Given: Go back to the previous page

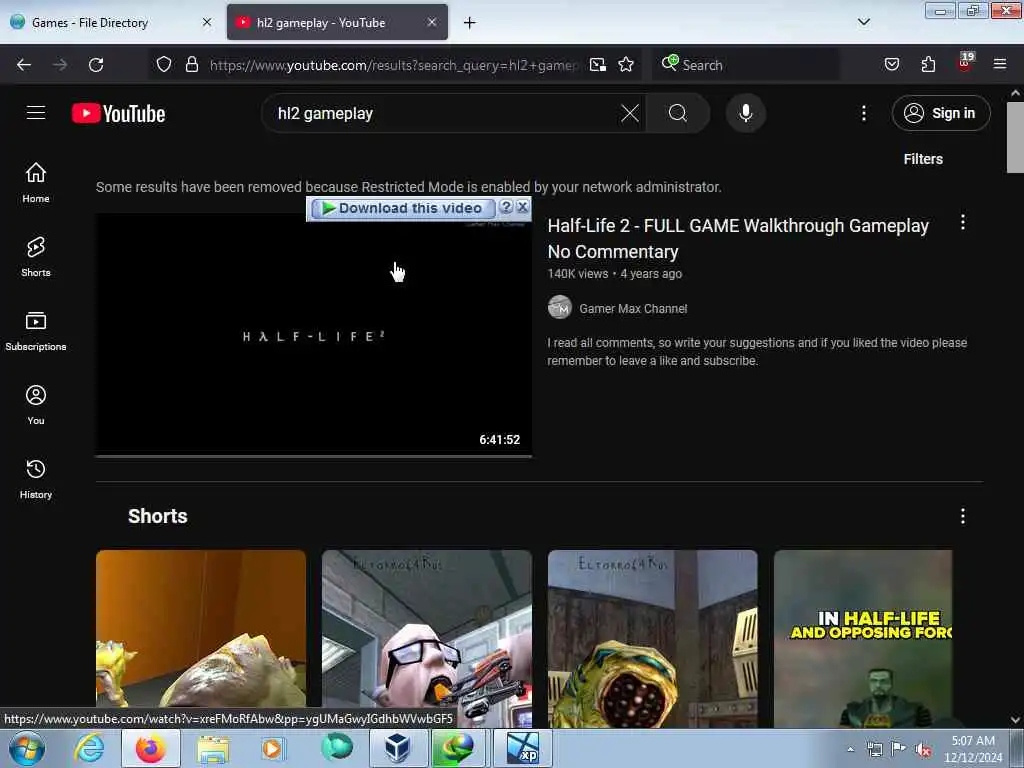Looking at the screenshot, I should pos(24,65).
